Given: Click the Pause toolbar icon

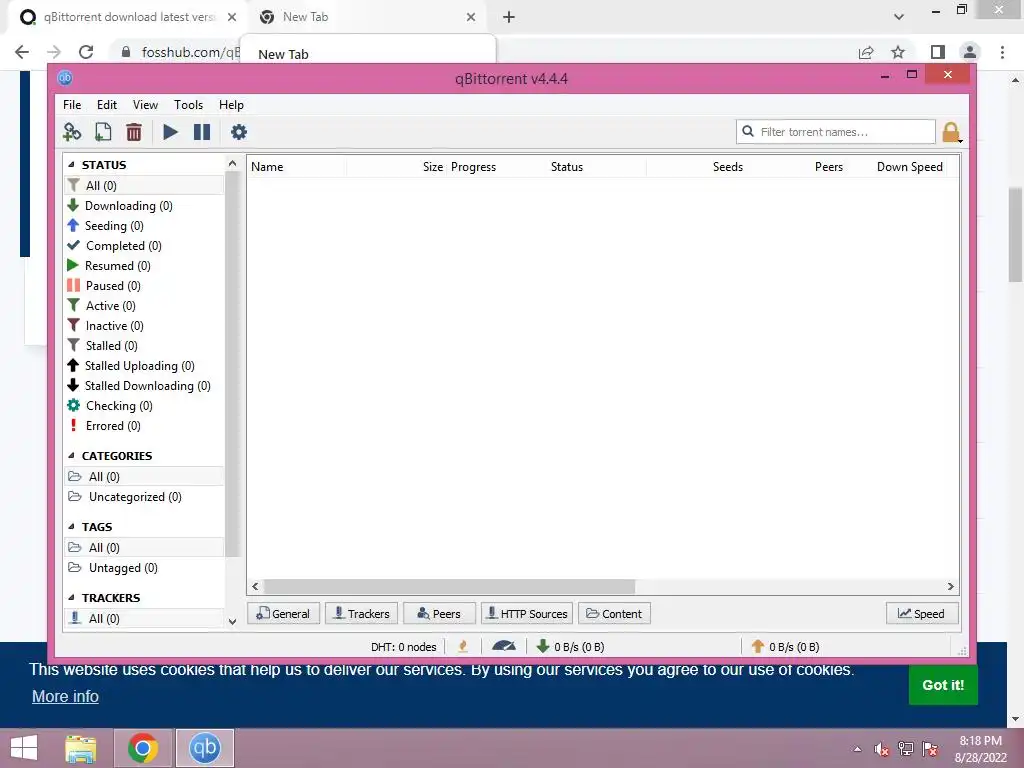Looking at the screenshot, I should point(202,132).
